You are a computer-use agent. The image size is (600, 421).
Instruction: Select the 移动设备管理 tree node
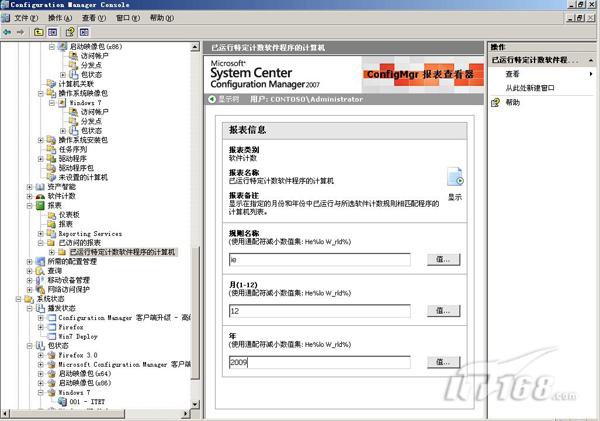tap(68, 280)
